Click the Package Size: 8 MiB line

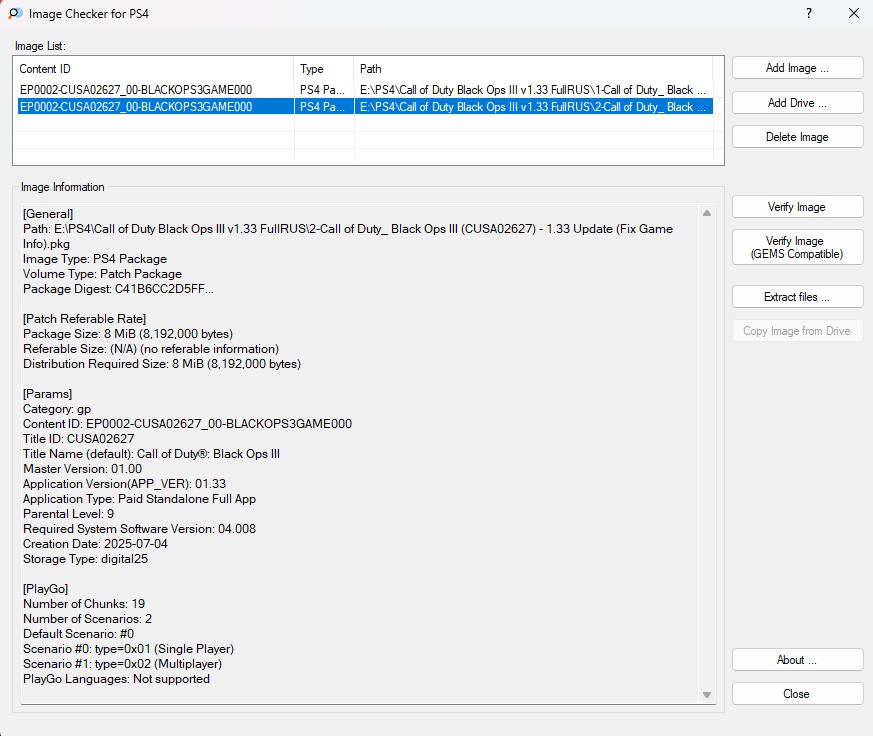[128, 334]
